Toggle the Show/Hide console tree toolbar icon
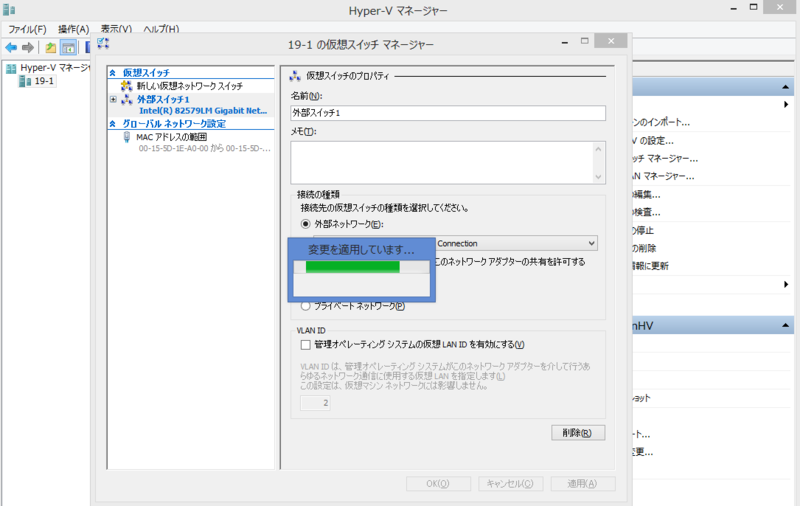The image size is (800, 506). pyautogui.click(x=68, y=48)
